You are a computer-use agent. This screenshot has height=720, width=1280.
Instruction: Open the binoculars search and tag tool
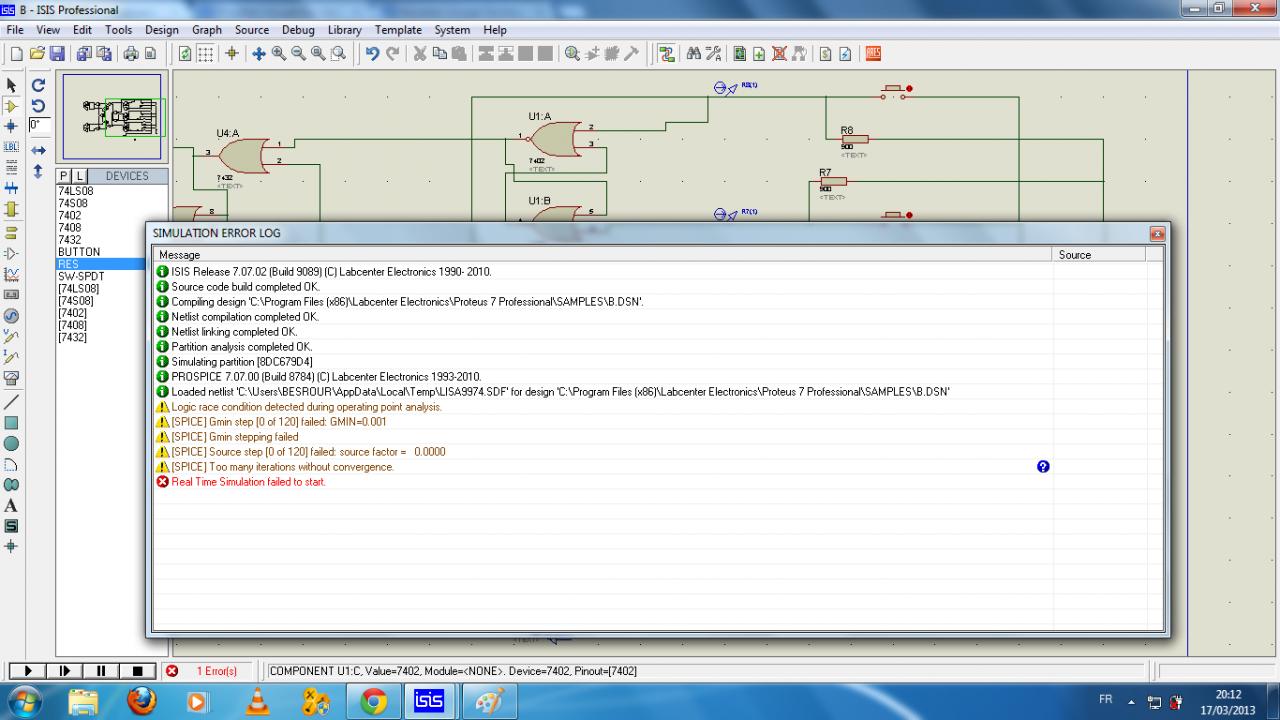click(692, 53)
